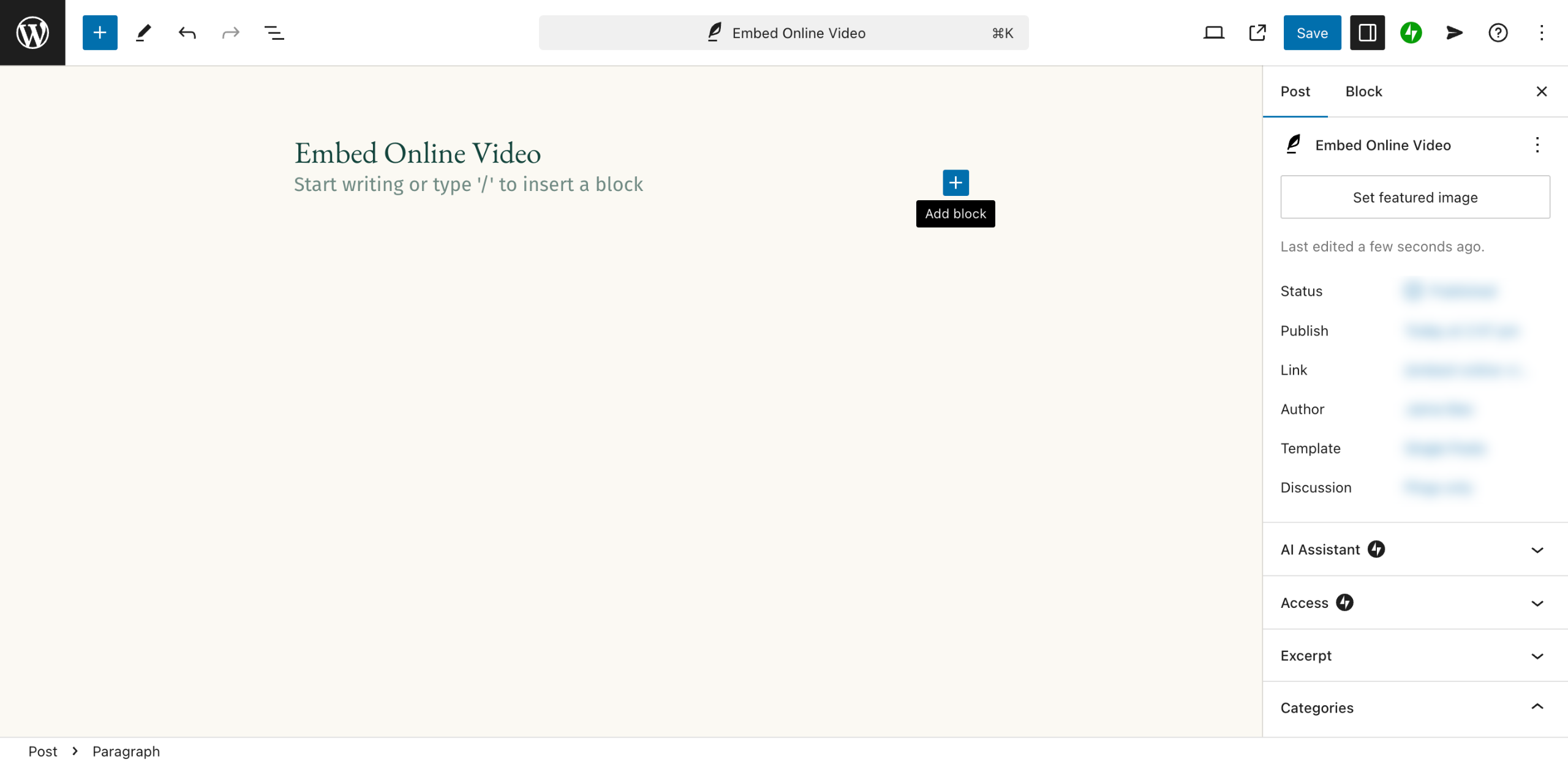Expand the Access panel
This screenshot has width=1568, height=764.
(1415, 602)
